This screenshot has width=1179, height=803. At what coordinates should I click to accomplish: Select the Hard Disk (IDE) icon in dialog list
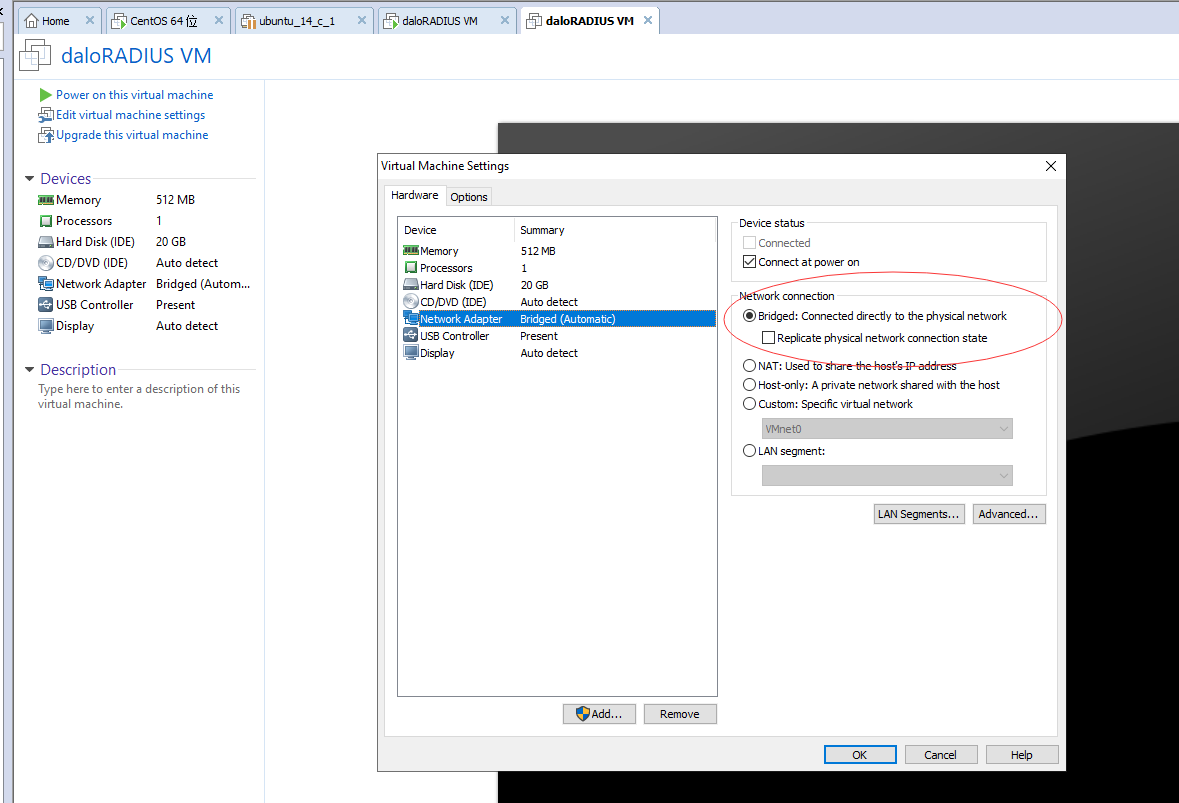pyautogui.click(x=410, y=285)
